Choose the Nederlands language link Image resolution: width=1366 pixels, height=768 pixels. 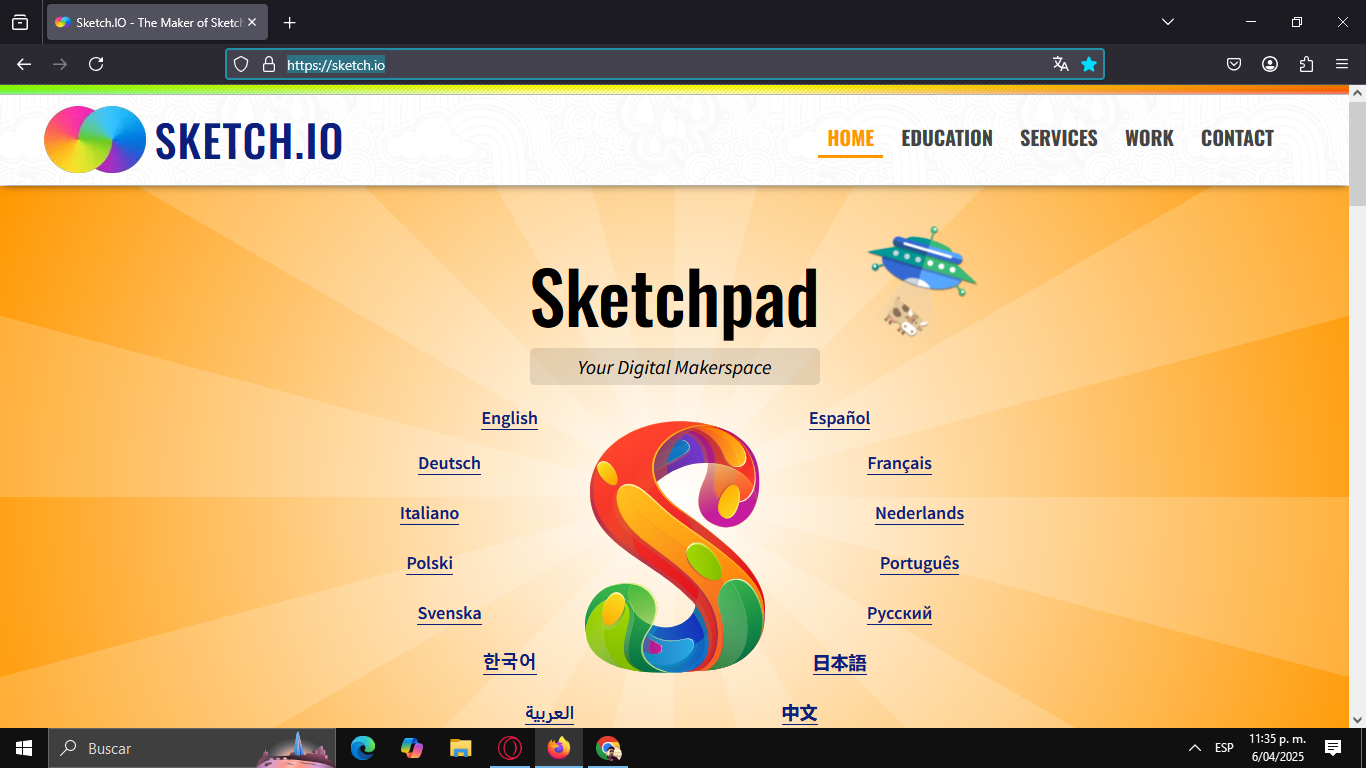[920, 513]
